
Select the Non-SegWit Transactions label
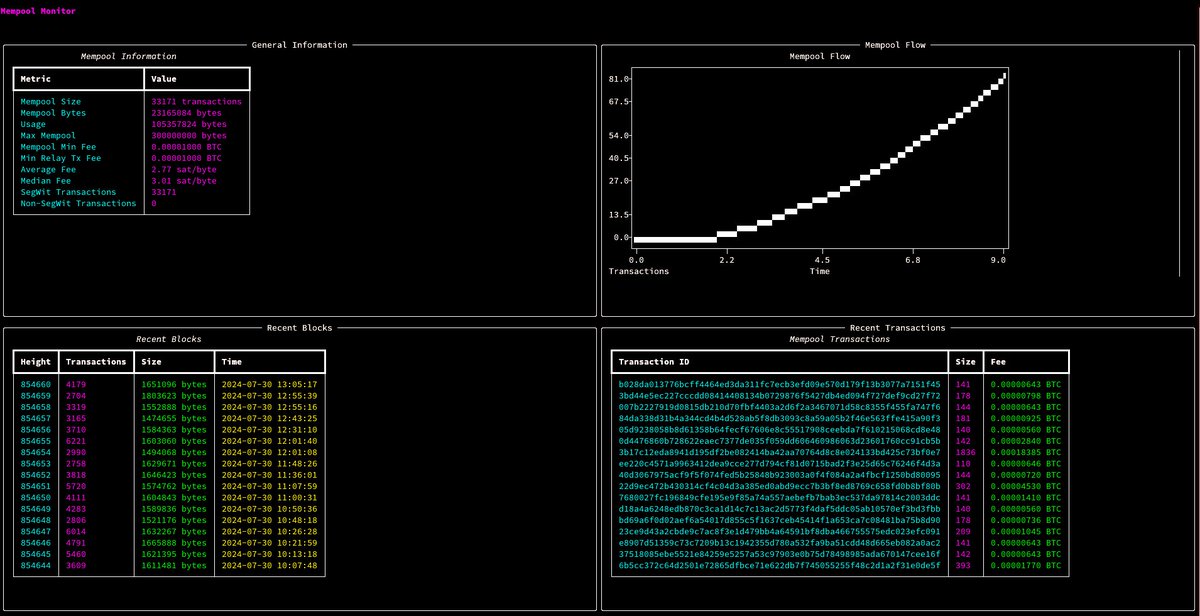click(x=79, y=204)
